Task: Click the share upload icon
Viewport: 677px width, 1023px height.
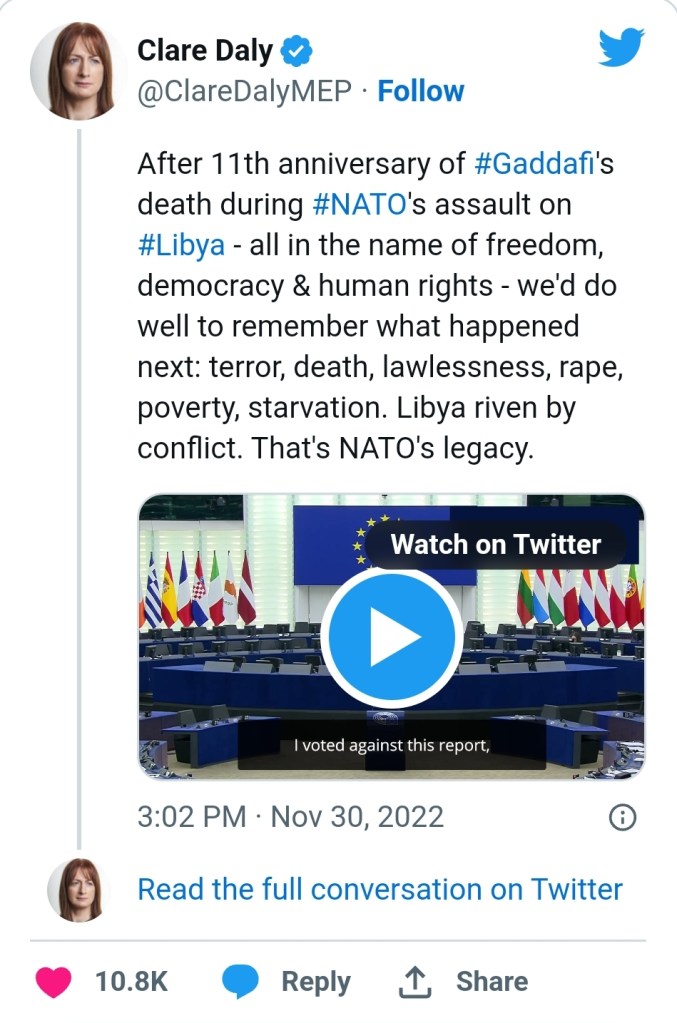Action: (412, 982)
